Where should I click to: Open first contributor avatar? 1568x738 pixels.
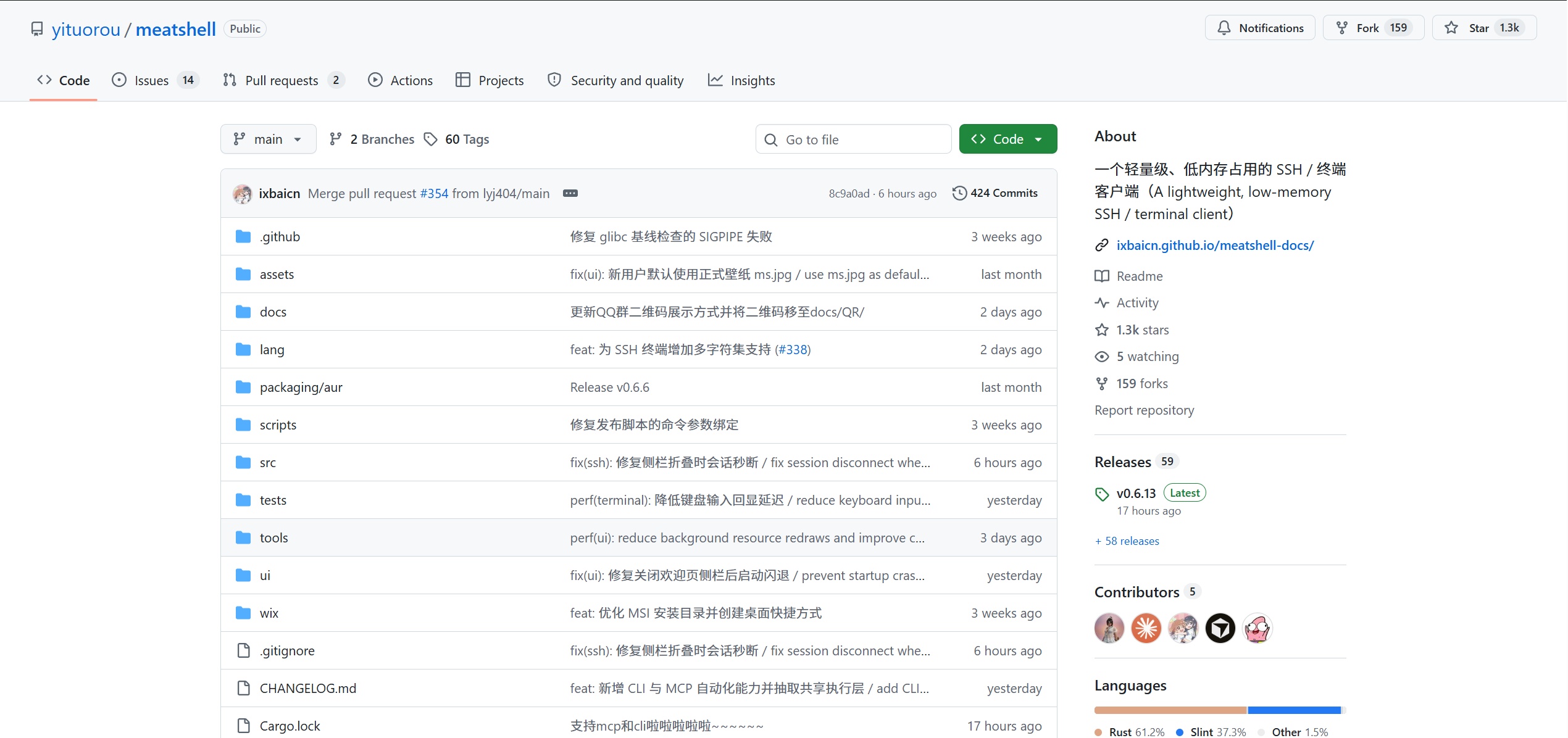[x=1109, y=629]
